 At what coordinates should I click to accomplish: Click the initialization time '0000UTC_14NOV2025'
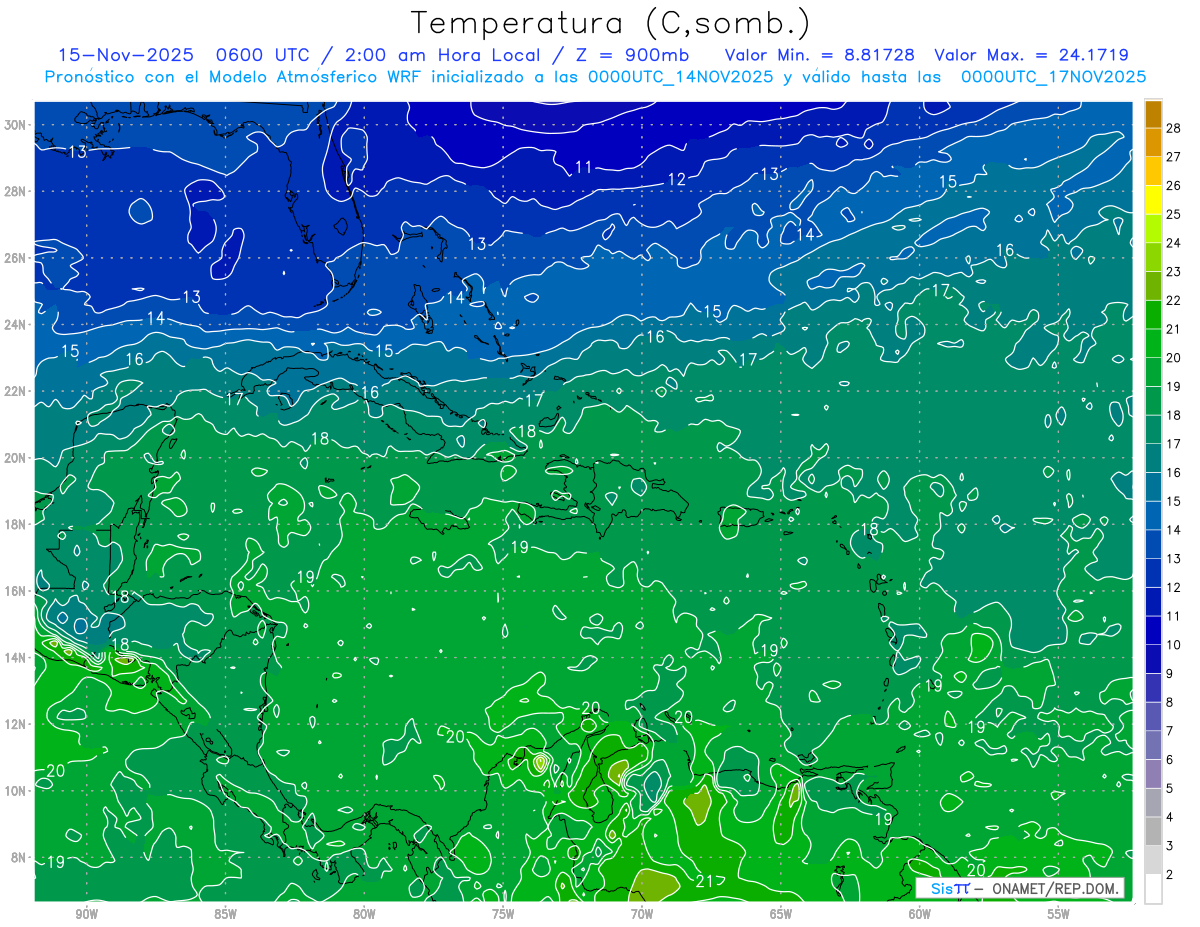pos(680,77)
